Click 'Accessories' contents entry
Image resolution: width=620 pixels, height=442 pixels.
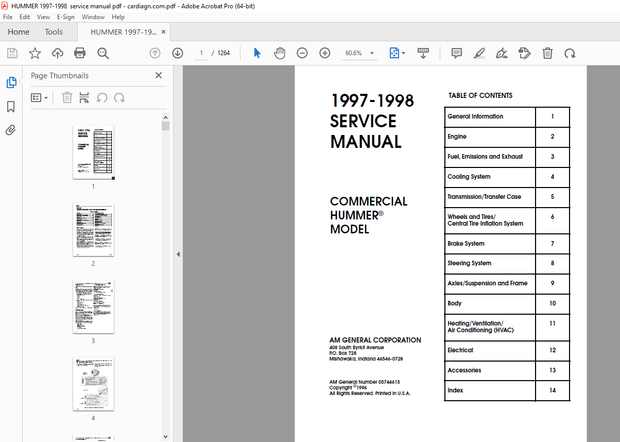point(464,370)
